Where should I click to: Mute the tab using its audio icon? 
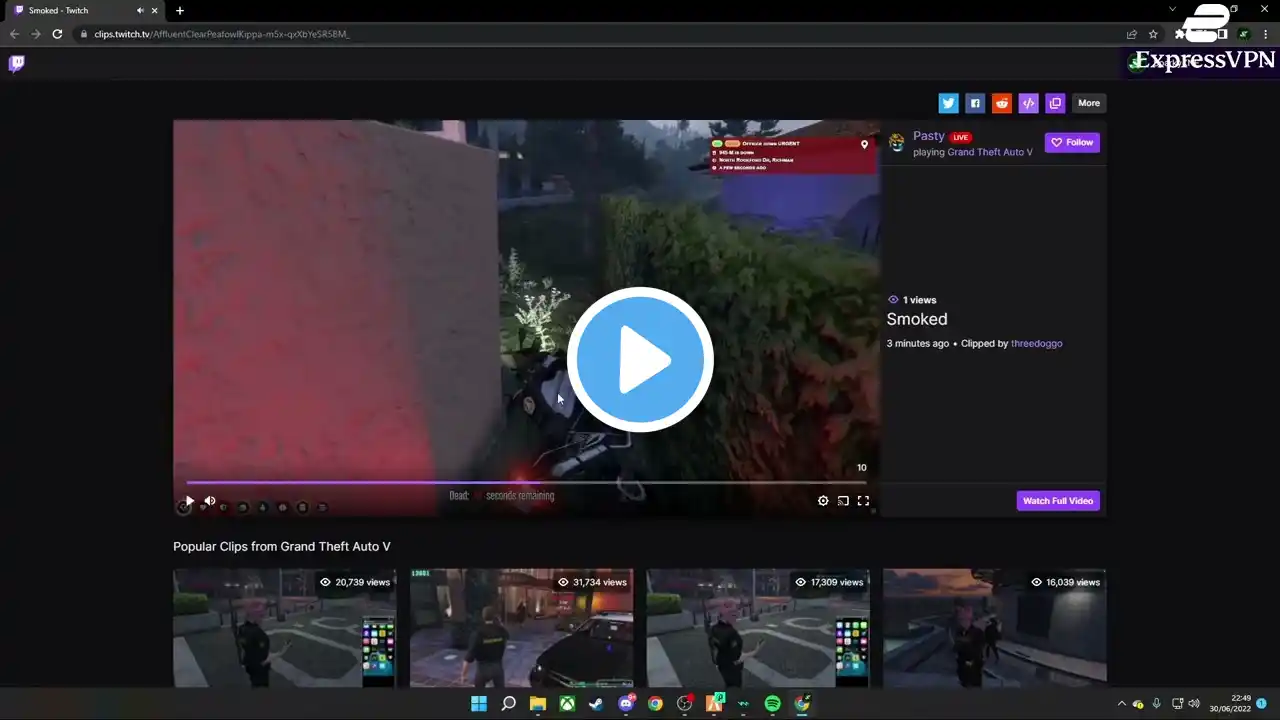[140, 10]
